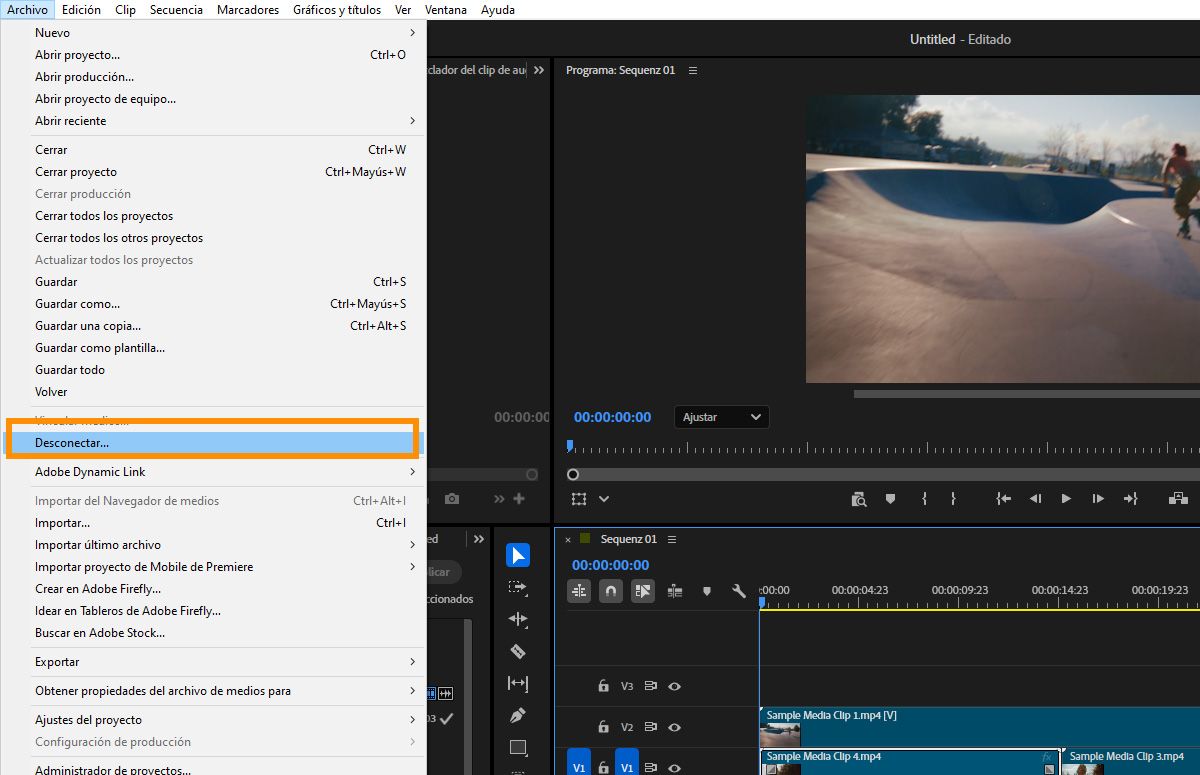Toggle V1 track output eye
1200x775 pixels.
(x=675, y=767)
